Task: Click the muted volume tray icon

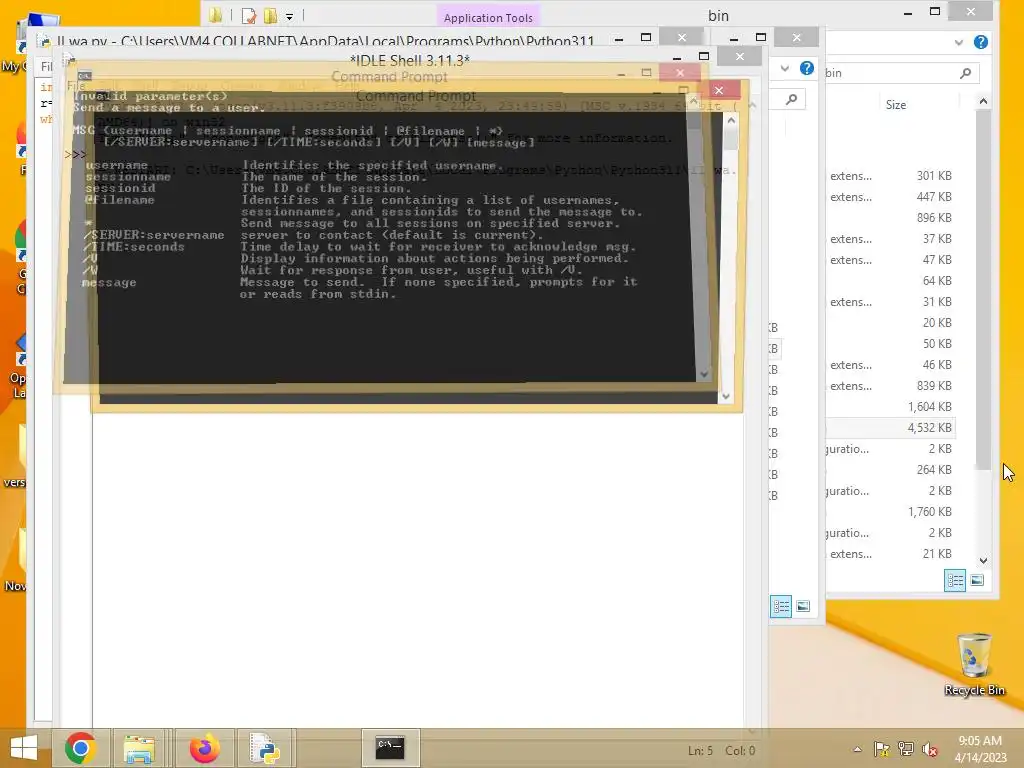Action: pos(929,749)
